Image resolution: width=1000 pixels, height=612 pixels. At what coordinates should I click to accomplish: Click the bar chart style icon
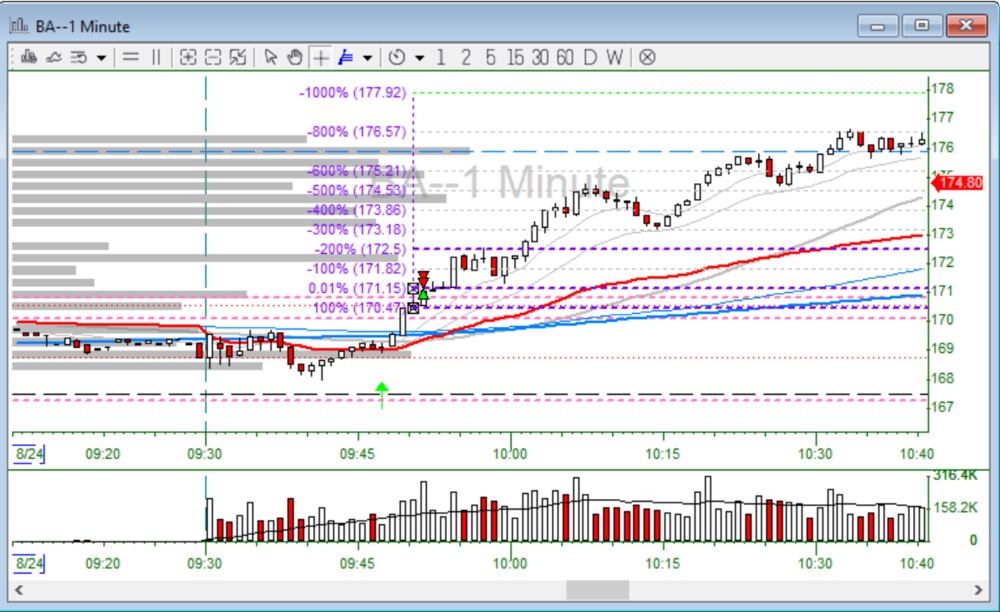pyautogui.click(x=31, y=57)
